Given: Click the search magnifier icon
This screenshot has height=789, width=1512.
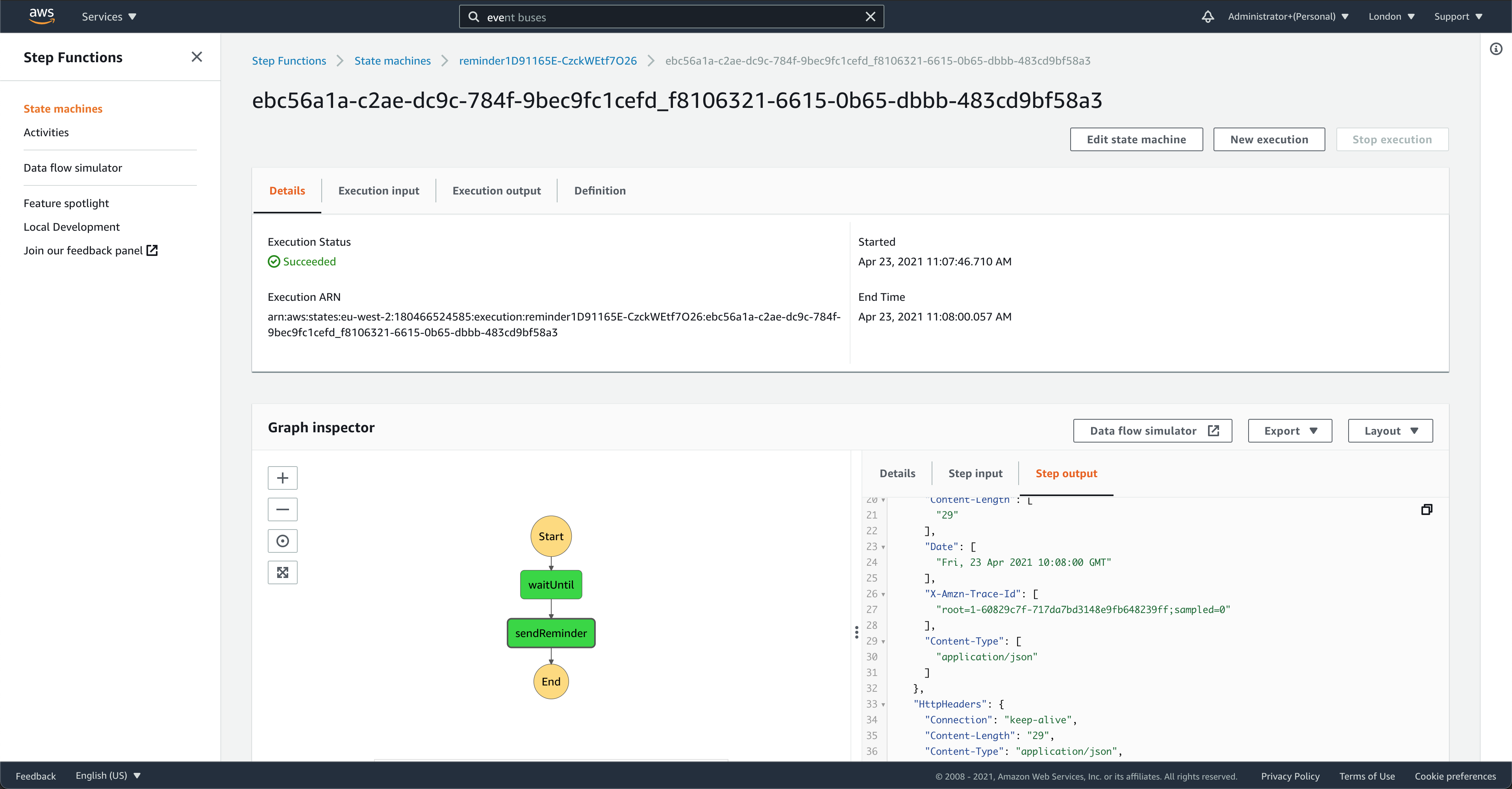Looking at the screenshot, I should click(473, 17).
